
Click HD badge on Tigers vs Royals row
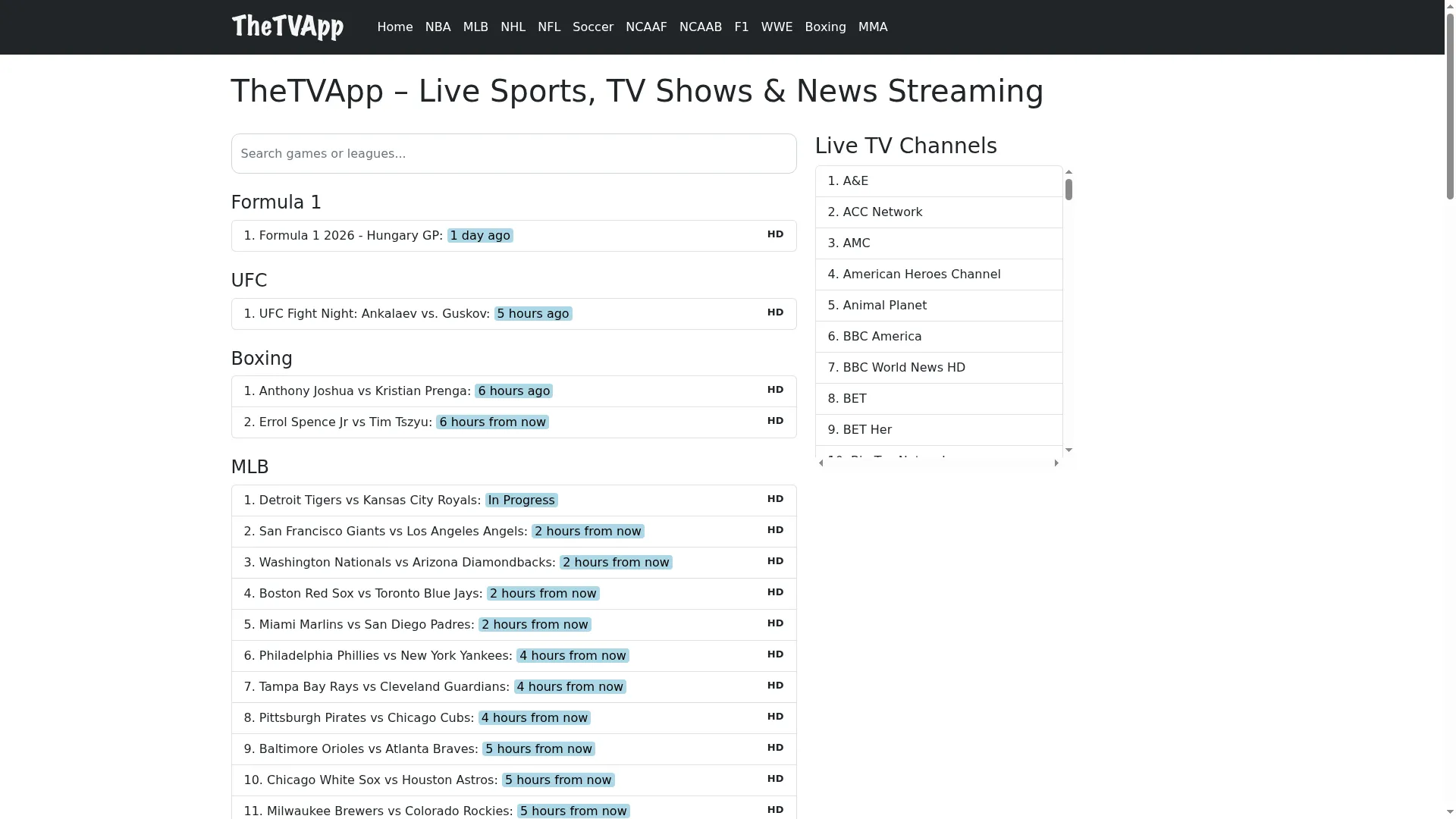(775, 499)
